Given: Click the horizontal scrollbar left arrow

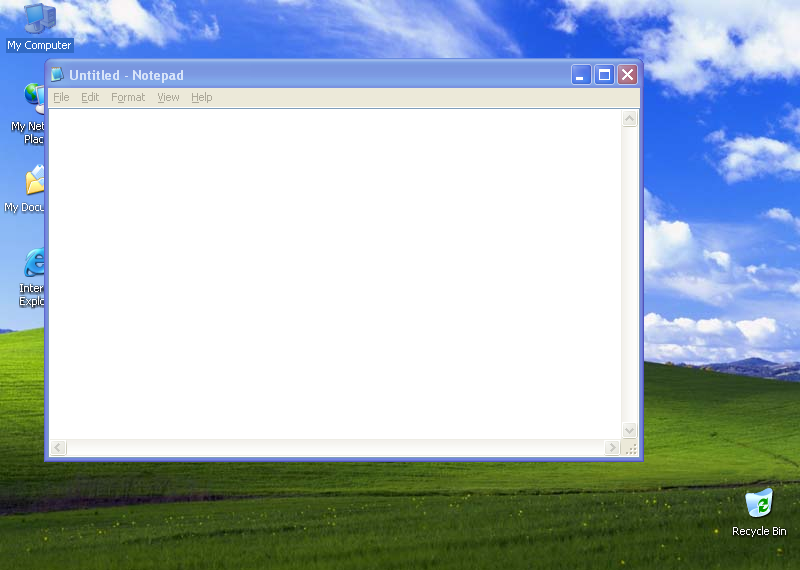Looking at the screenshot, I should click(x=58, y=448).
